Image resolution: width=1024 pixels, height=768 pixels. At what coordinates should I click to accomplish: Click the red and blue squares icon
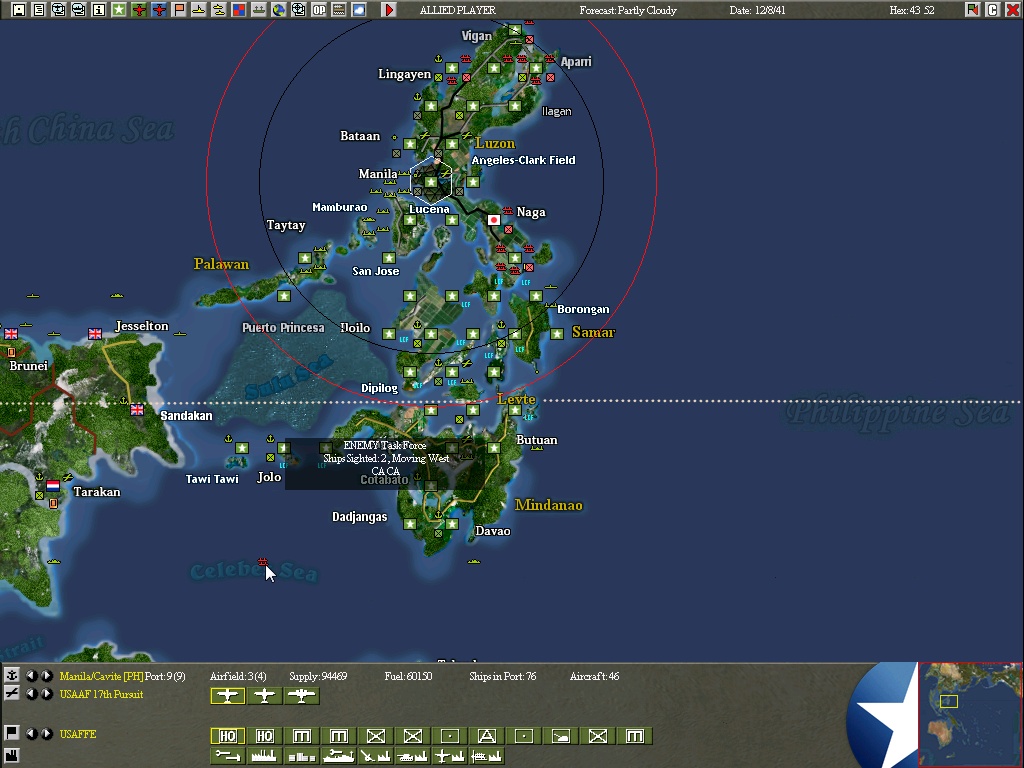(239, 10)
